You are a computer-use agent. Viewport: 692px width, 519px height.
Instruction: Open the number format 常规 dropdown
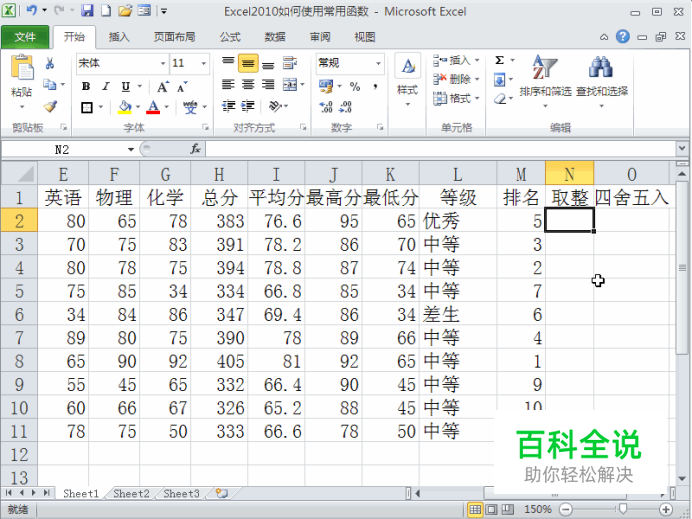(378, 64)
